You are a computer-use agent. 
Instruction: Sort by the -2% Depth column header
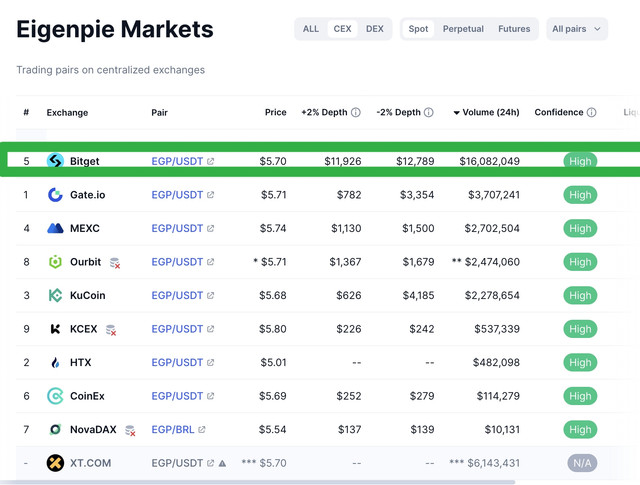pyautogui.click(x=398, y=112)
